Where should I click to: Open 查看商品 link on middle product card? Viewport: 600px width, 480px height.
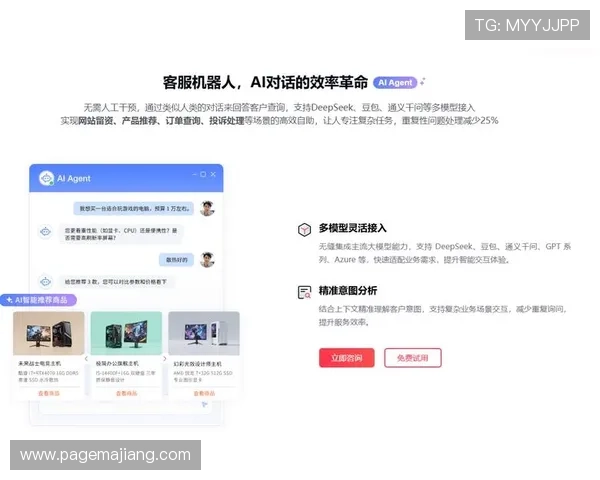127,393
